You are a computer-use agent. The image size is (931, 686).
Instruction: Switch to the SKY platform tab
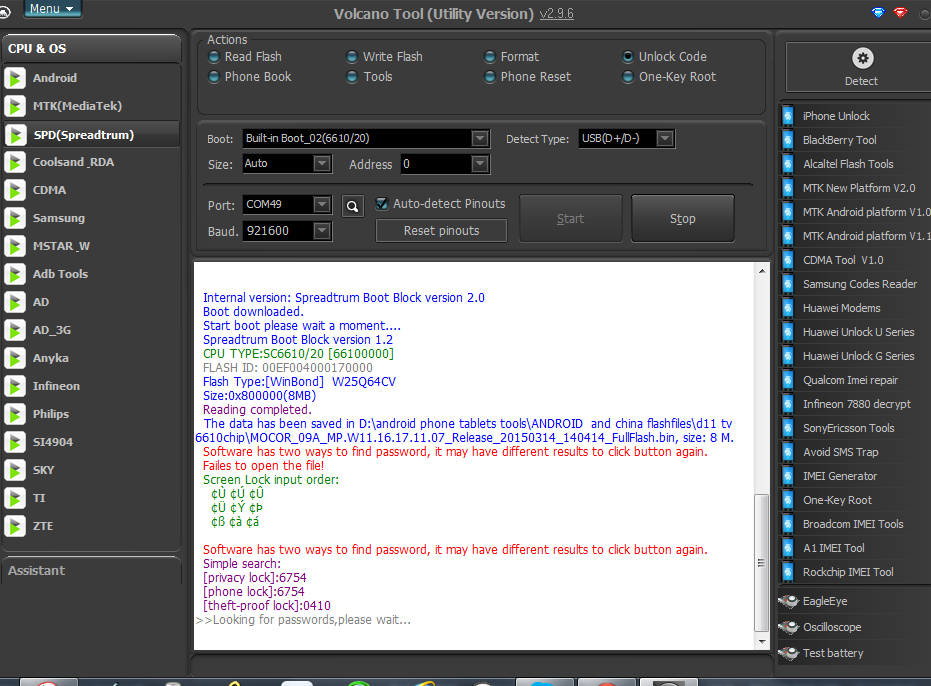click(91, 470)
